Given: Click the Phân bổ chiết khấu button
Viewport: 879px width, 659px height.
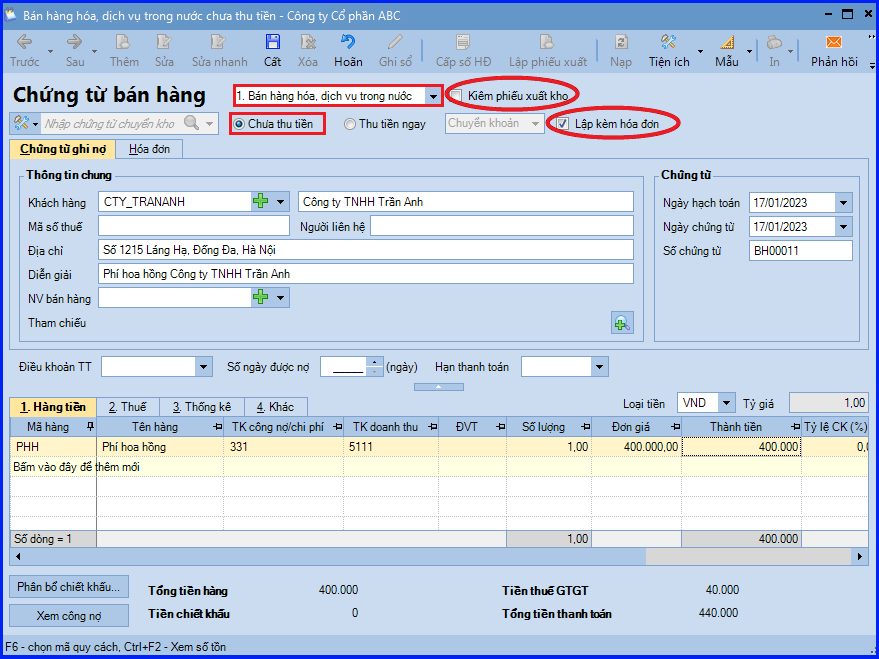Looking at the screenshot, I should tap(69, 587).
